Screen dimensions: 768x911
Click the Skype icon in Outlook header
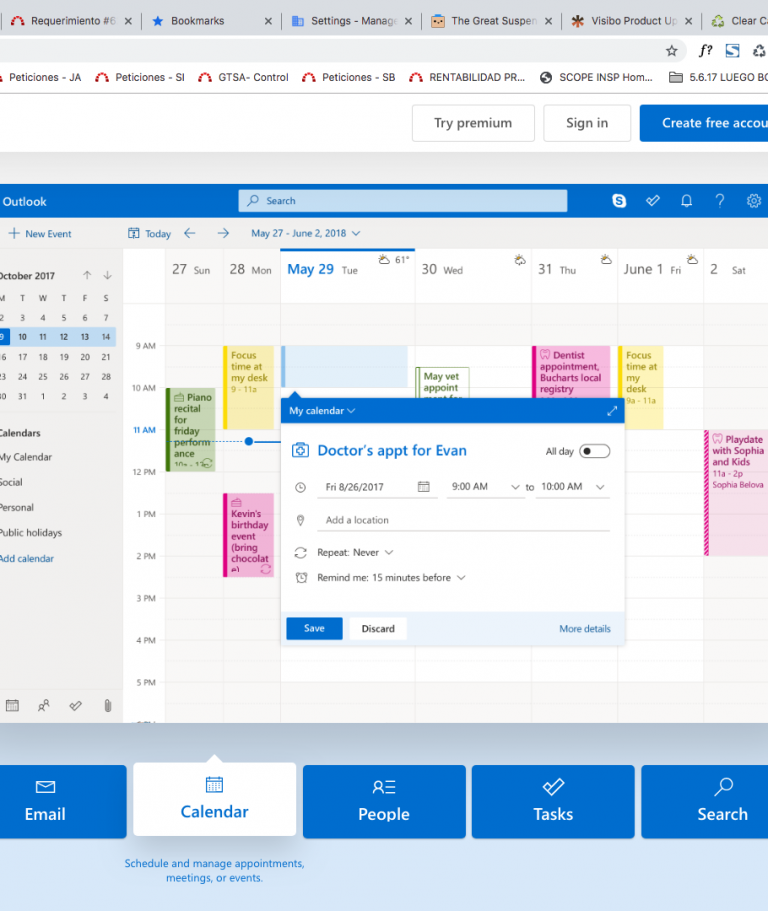(x=619, y=201)
